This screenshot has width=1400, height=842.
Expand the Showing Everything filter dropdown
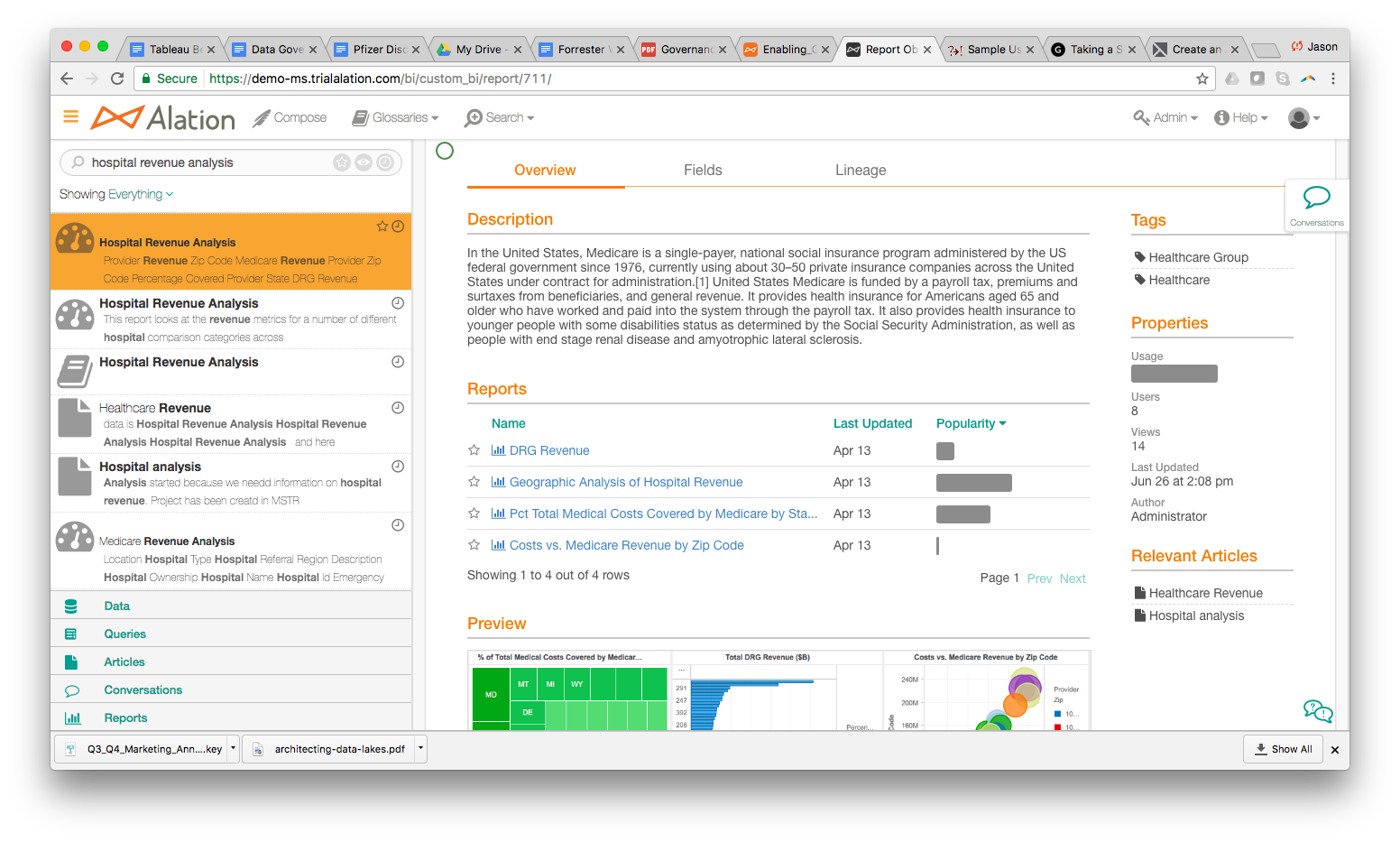116,194
